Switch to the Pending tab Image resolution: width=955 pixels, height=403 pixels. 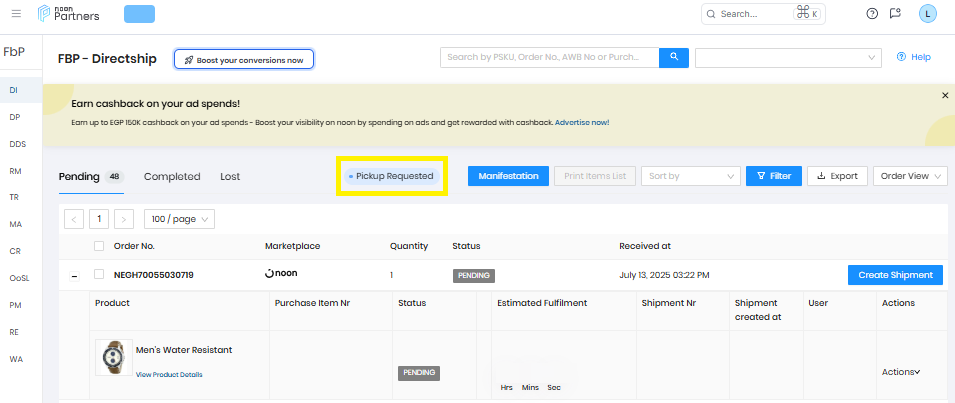click(91, 177)
